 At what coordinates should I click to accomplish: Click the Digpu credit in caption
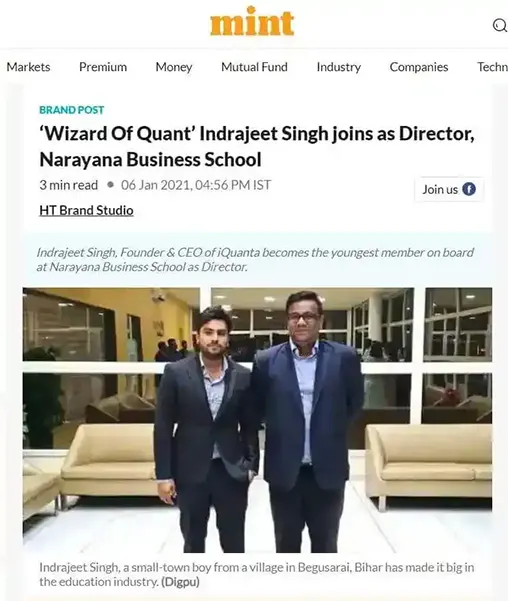tap(180, 582)
